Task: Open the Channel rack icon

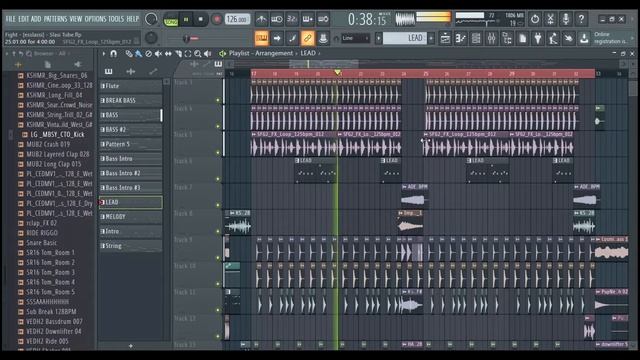Action: pyautogui.click(x=476, y=39)
